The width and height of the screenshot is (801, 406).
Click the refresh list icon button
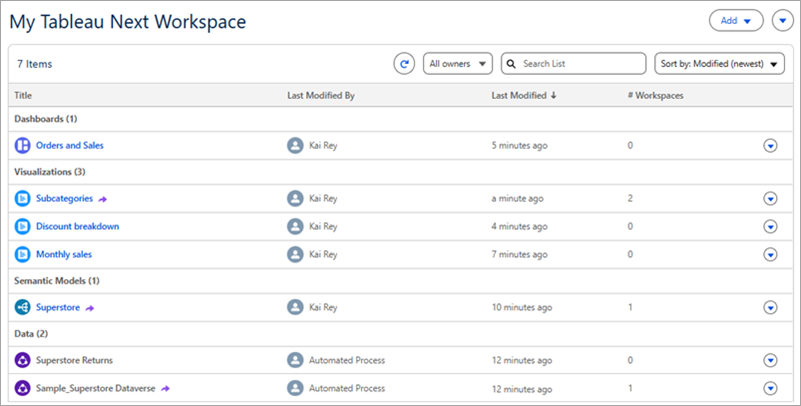(404, 64)
